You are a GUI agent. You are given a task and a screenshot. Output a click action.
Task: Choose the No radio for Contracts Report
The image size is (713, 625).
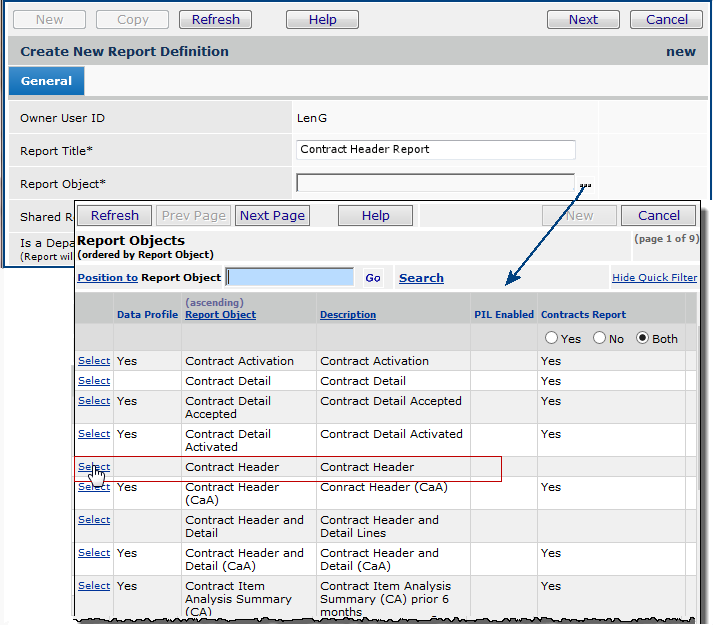click(600, 339)
